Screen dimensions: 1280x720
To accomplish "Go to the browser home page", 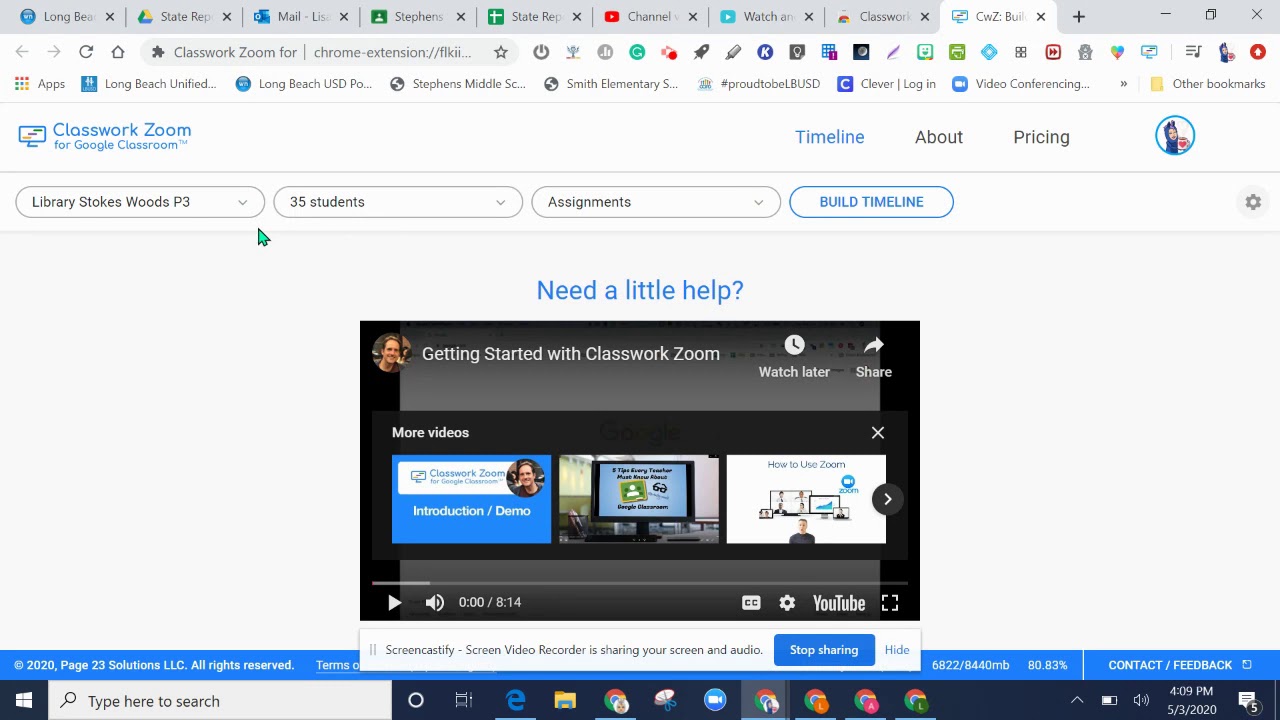I will [x=118, y=52].
